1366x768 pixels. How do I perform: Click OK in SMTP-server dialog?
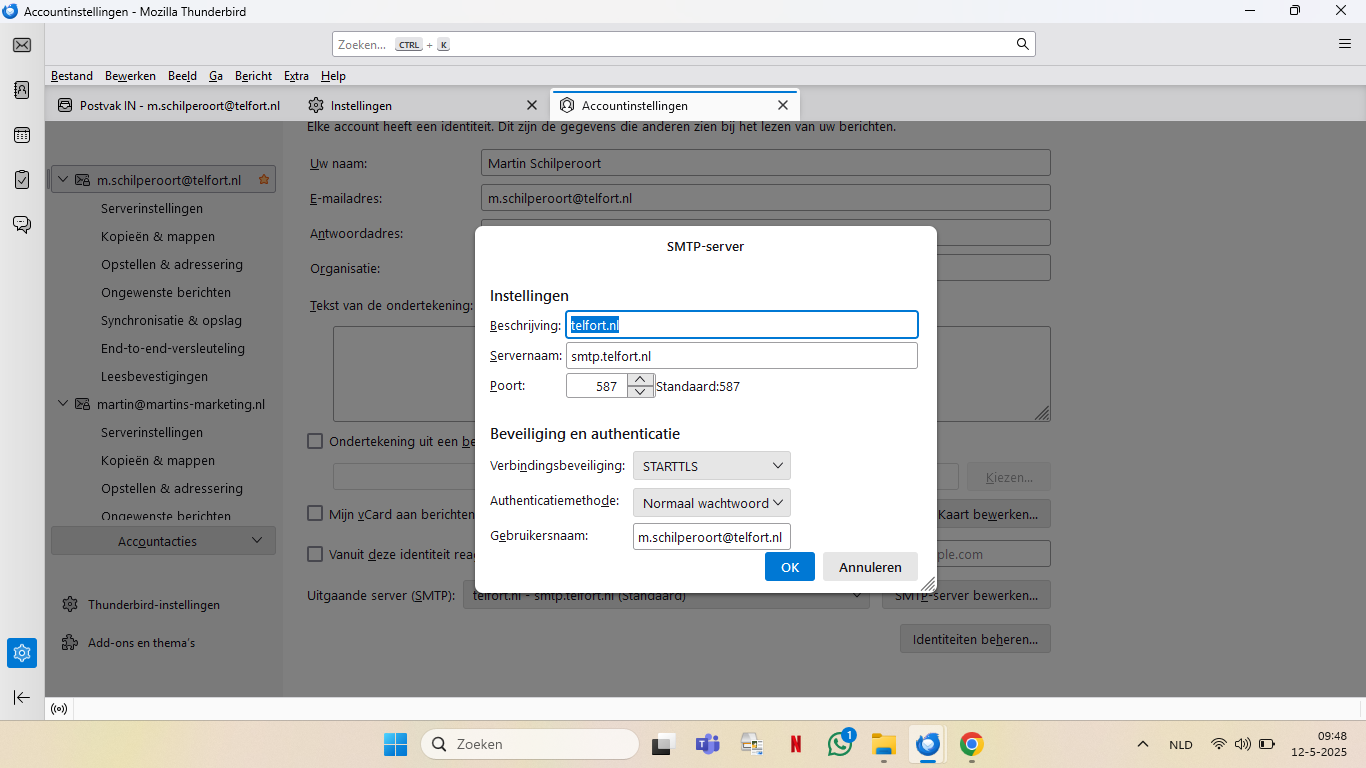coord(790,566)
